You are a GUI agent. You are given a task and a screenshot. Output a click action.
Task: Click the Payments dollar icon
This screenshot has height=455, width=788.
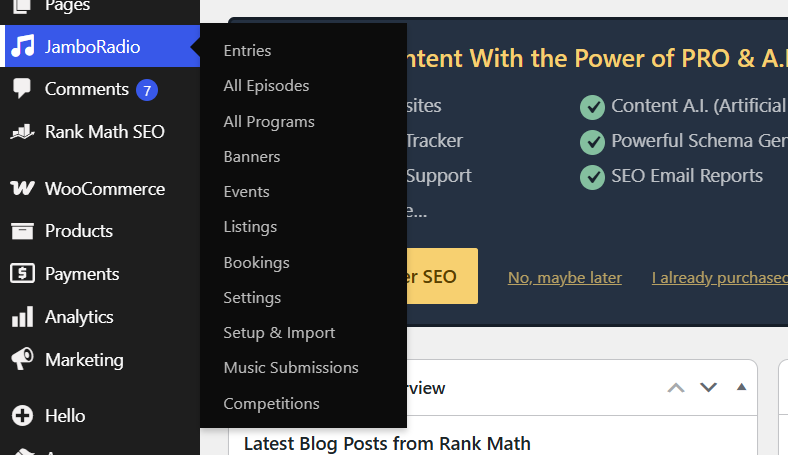(22, 274)
